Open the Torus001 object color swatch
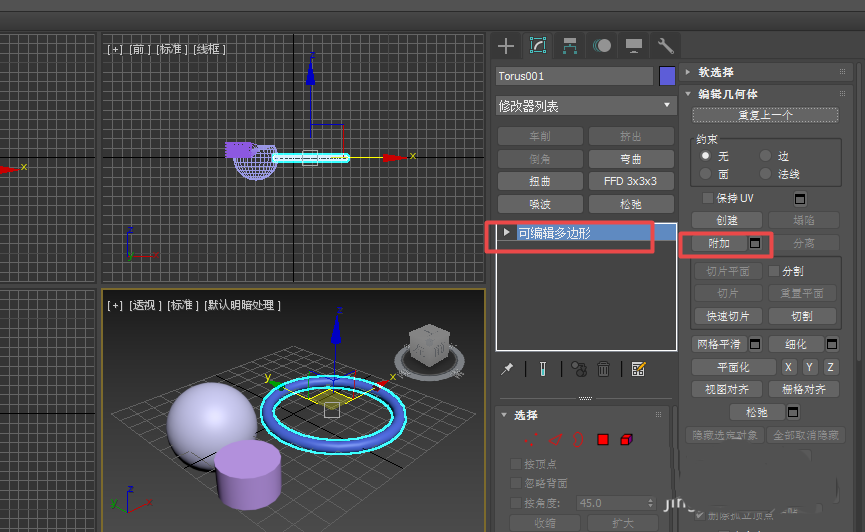This screenshot has width=865, height=532. 667,76
